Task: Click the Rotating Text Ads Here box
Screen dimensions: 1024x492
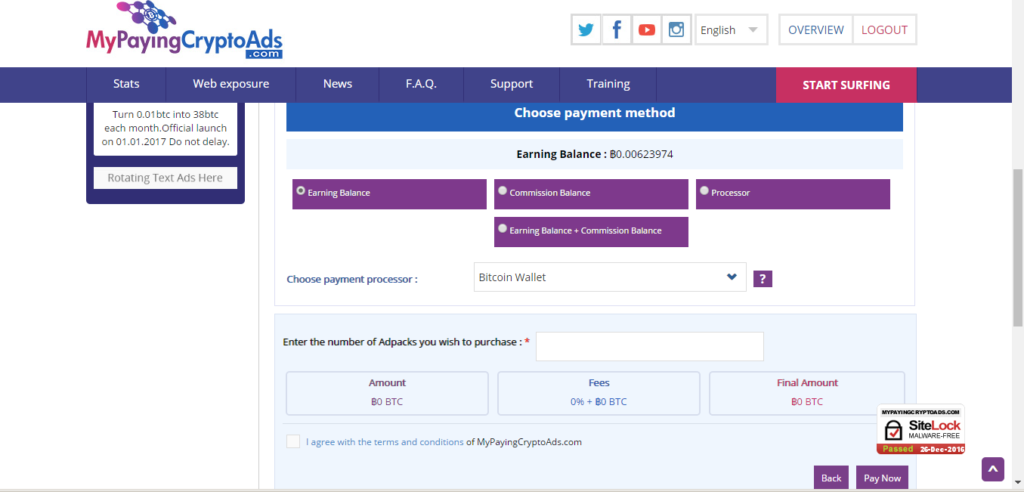Action: tap(165, 178)
